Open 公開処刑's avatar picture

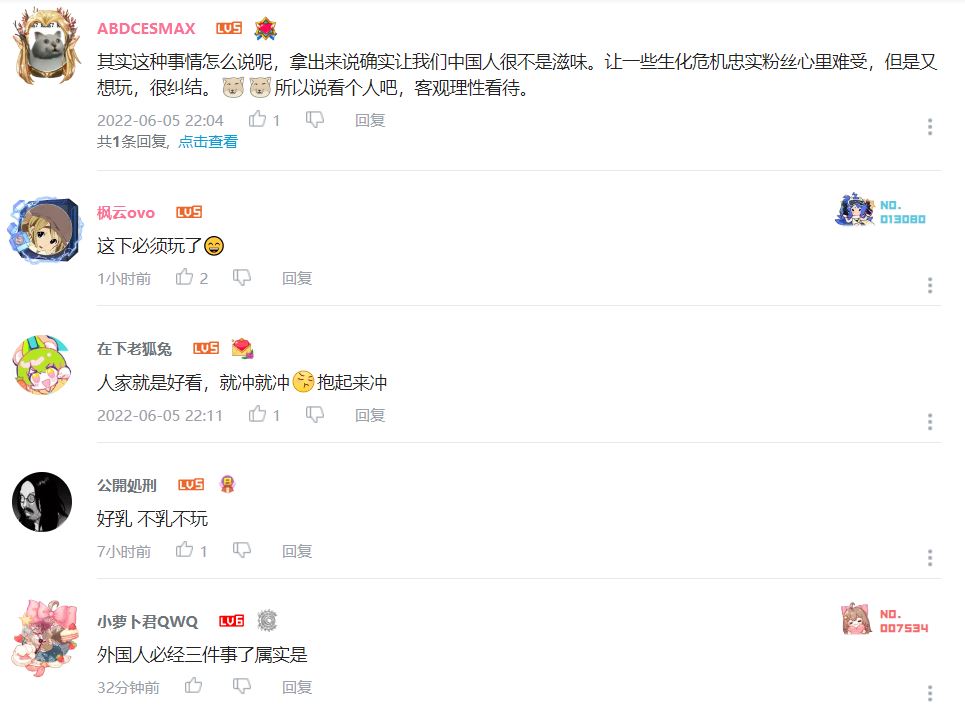[x=42, y=502]
